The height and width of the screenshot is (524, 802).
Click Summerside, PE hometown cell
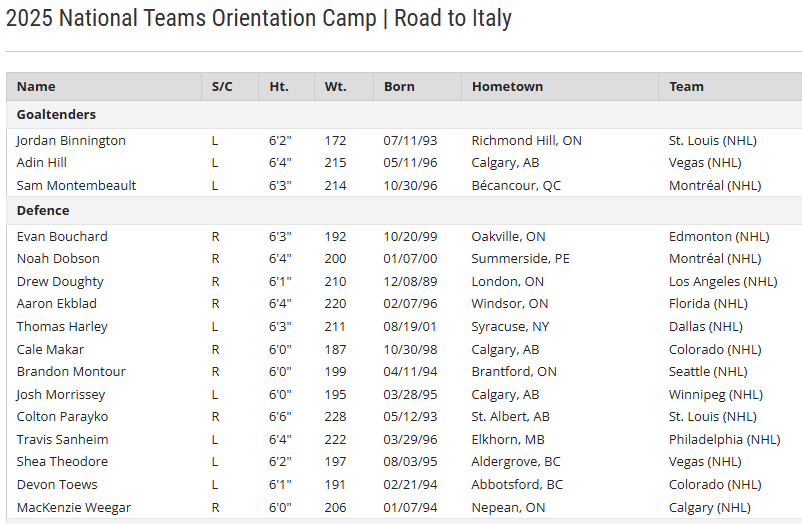[x=520, y=259]
